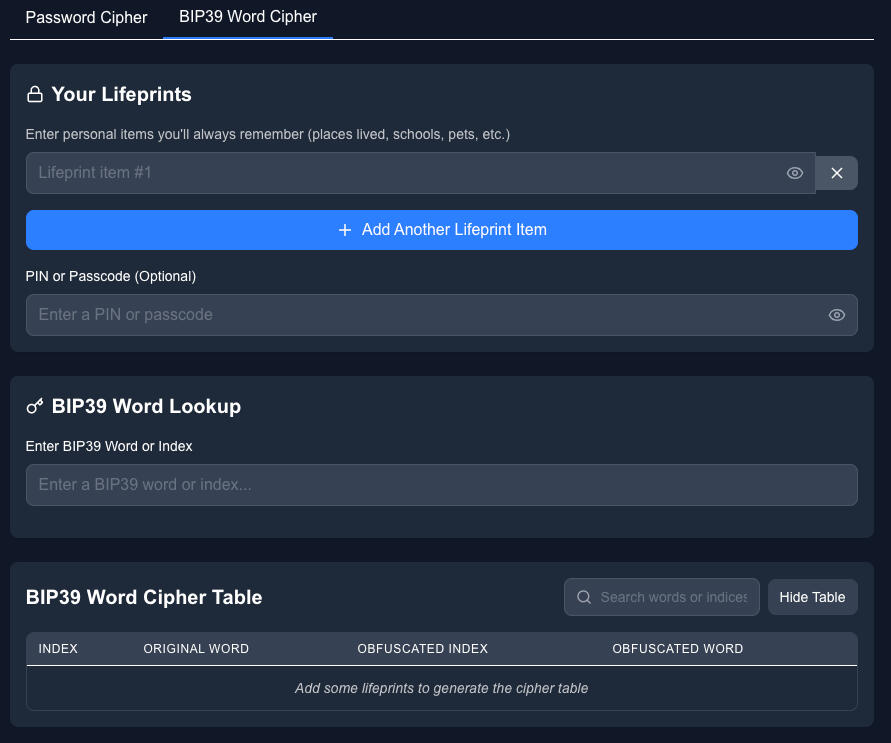Select the BIP39 Word Cipher tab
This screenshot has width=891, height=743.
pyautogui.click(x=247, y=18)
